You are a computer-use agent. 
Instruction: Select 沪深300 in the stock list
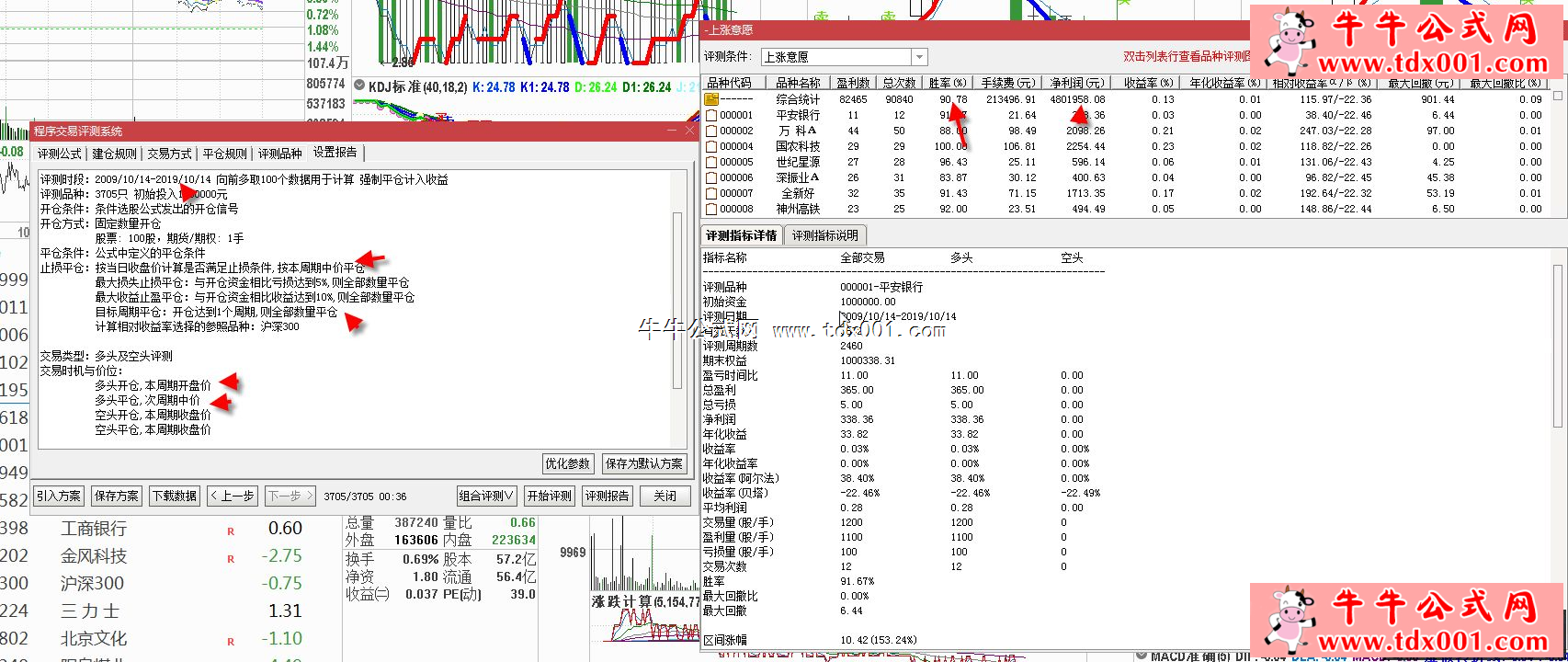click(x=92, y=584)
